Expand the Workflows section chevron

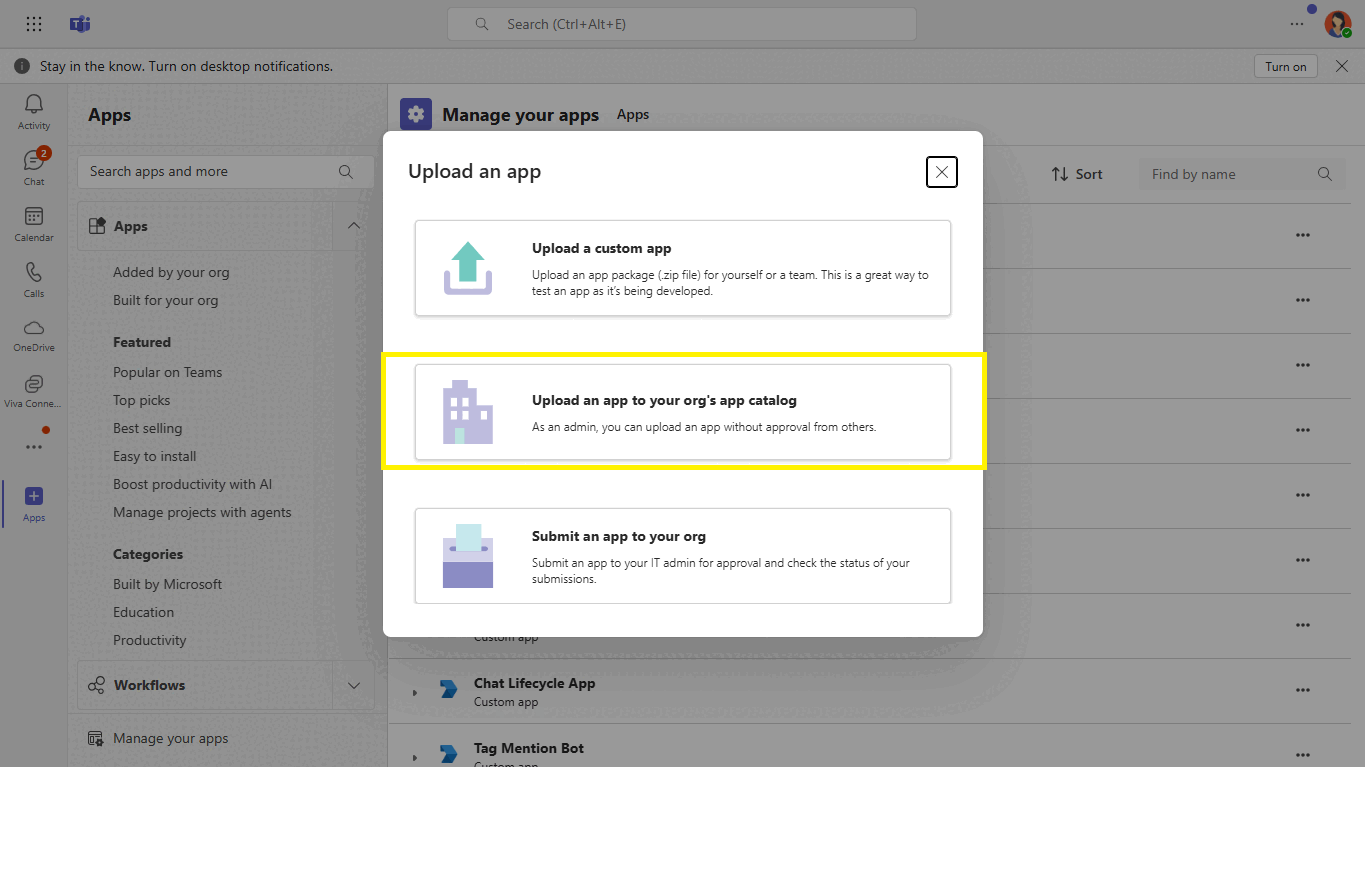tap(354, 685)
